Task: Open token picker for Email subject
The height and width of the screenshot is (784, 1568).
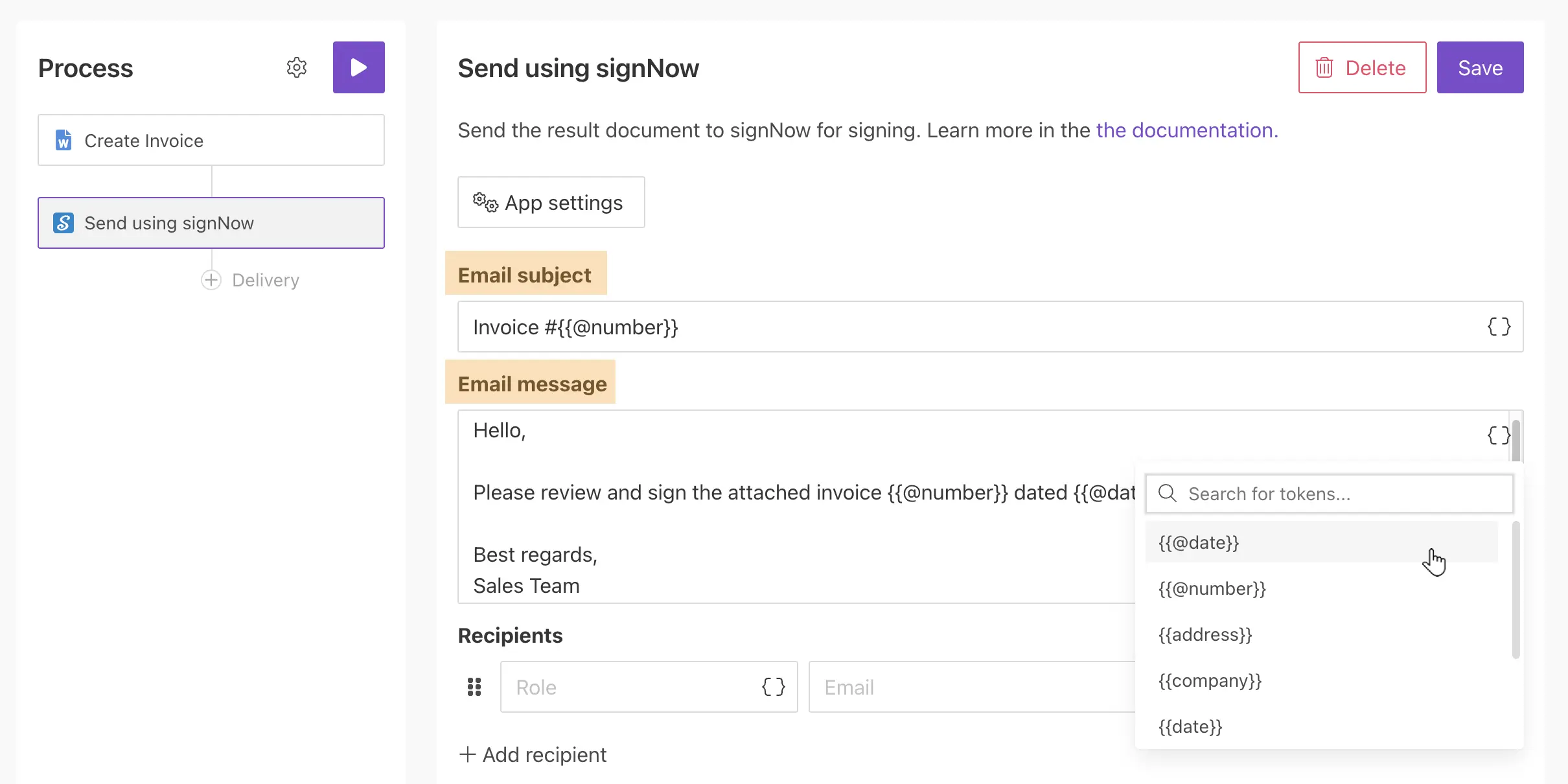Action: pos(1499,327)
